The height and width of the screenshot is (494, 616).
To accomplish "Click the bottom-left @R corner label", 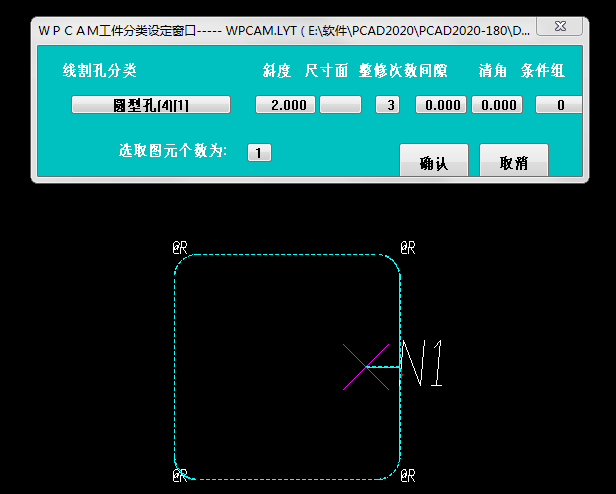I will click(x=180, y=476).
